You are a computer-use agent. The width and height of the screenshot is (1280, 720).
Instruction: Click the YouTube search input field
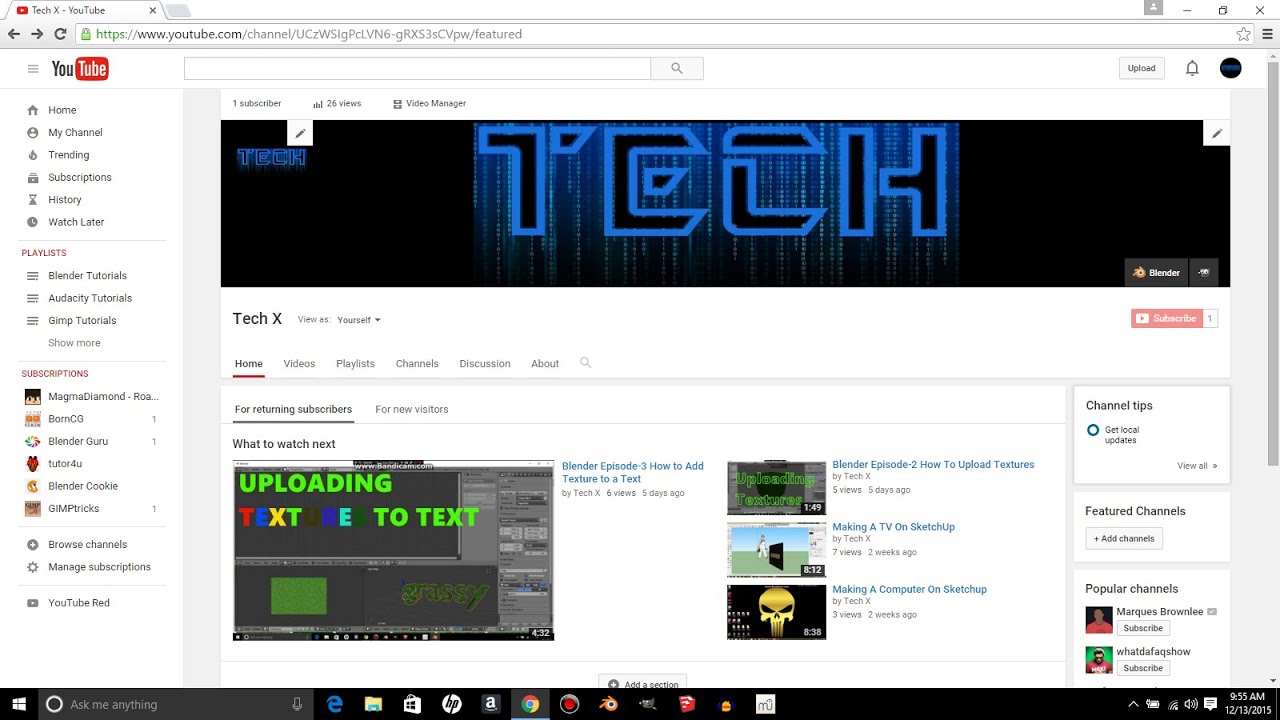click(x=418, y=68)
